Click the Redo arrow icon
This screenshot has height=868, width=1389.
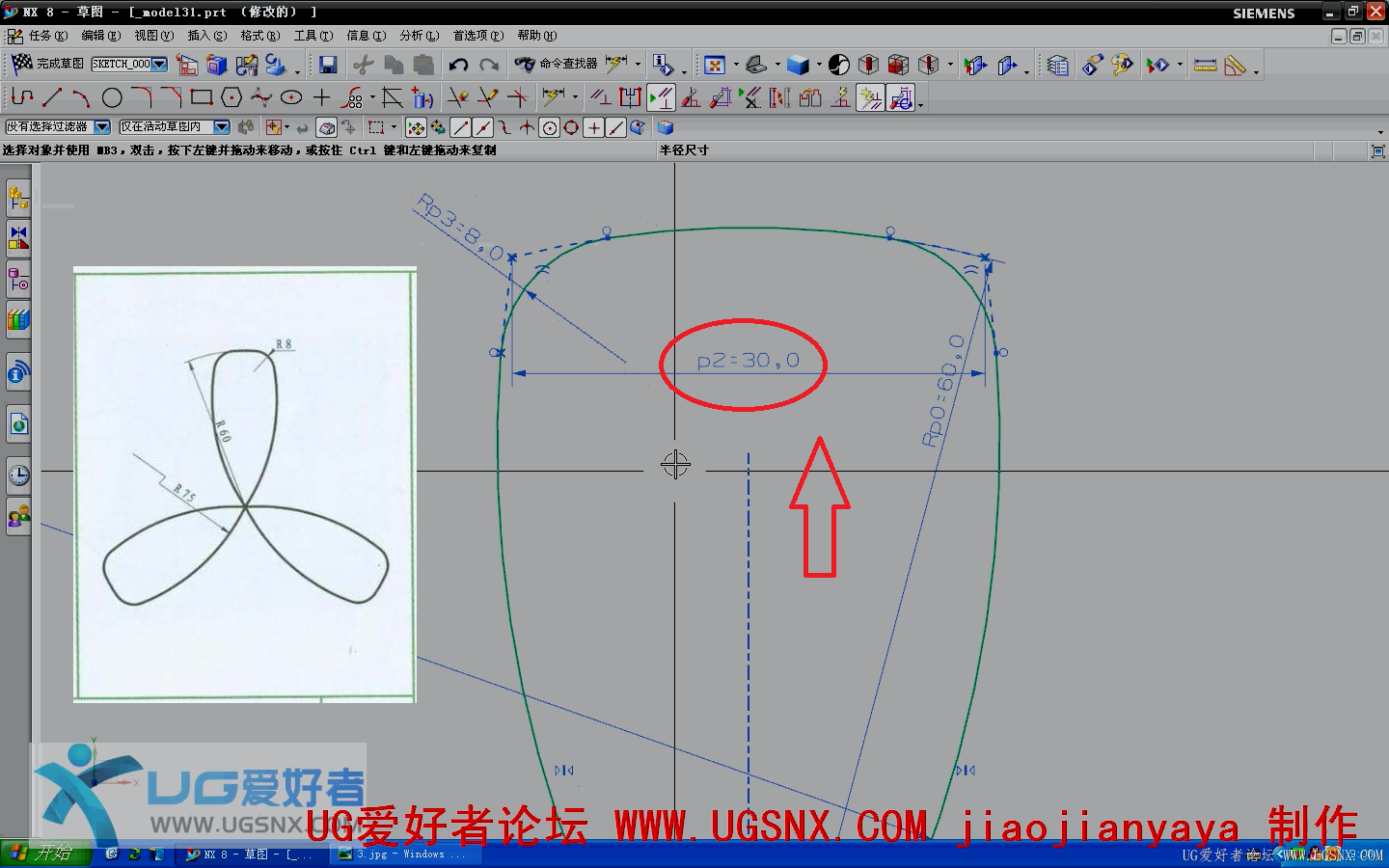489,65
